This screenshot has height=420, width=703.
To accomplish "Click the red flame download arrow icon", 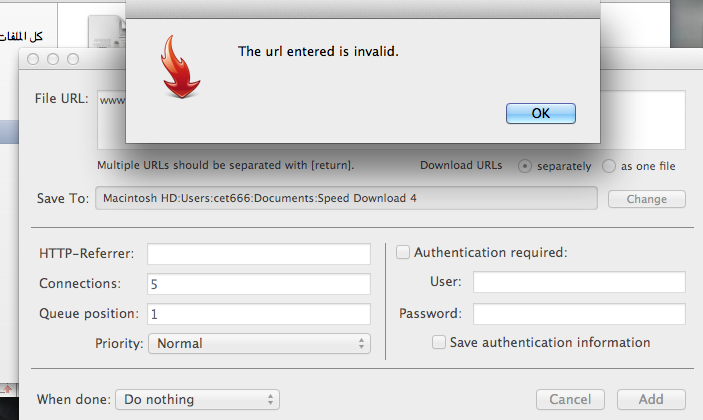I will 180,67.
